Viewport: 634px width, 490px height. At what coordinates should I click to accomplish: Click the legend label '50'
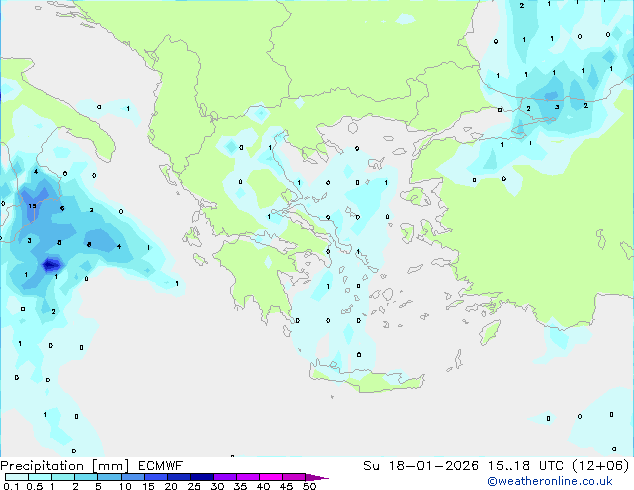pos(309,486)
